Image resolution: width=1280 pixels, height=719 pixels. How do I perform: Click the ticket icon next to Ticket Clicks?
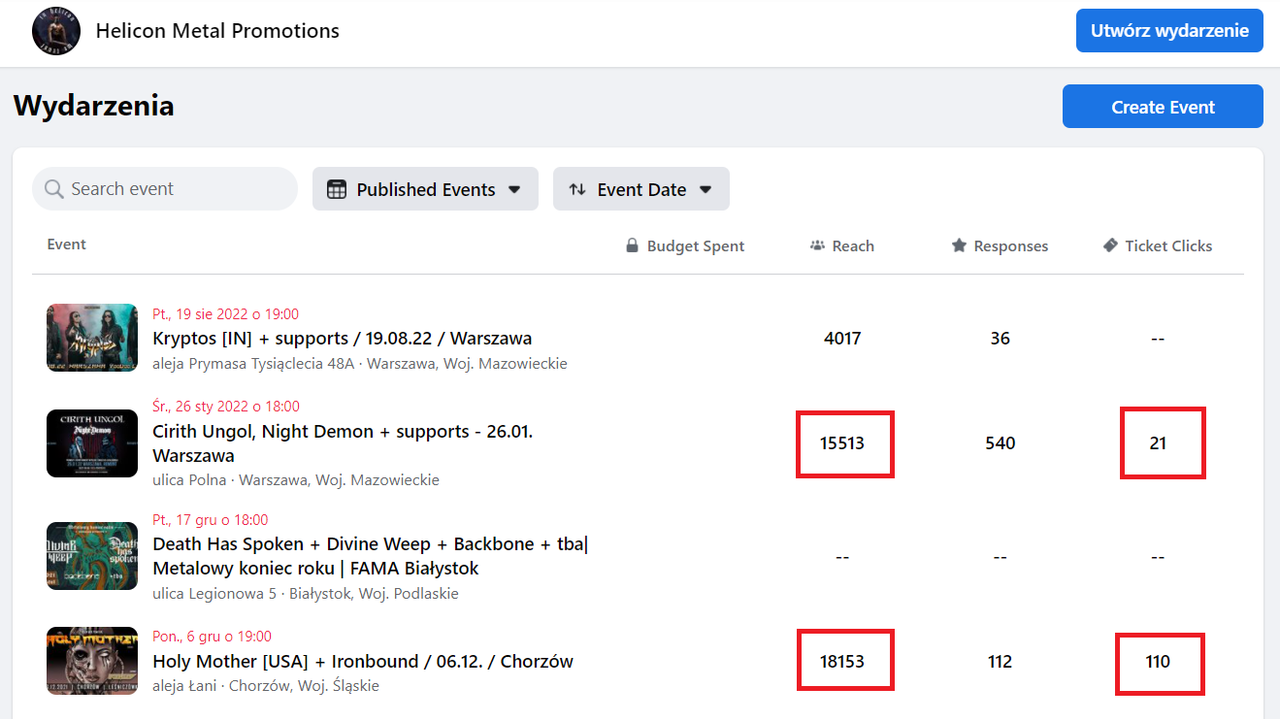pos(1110,246)
